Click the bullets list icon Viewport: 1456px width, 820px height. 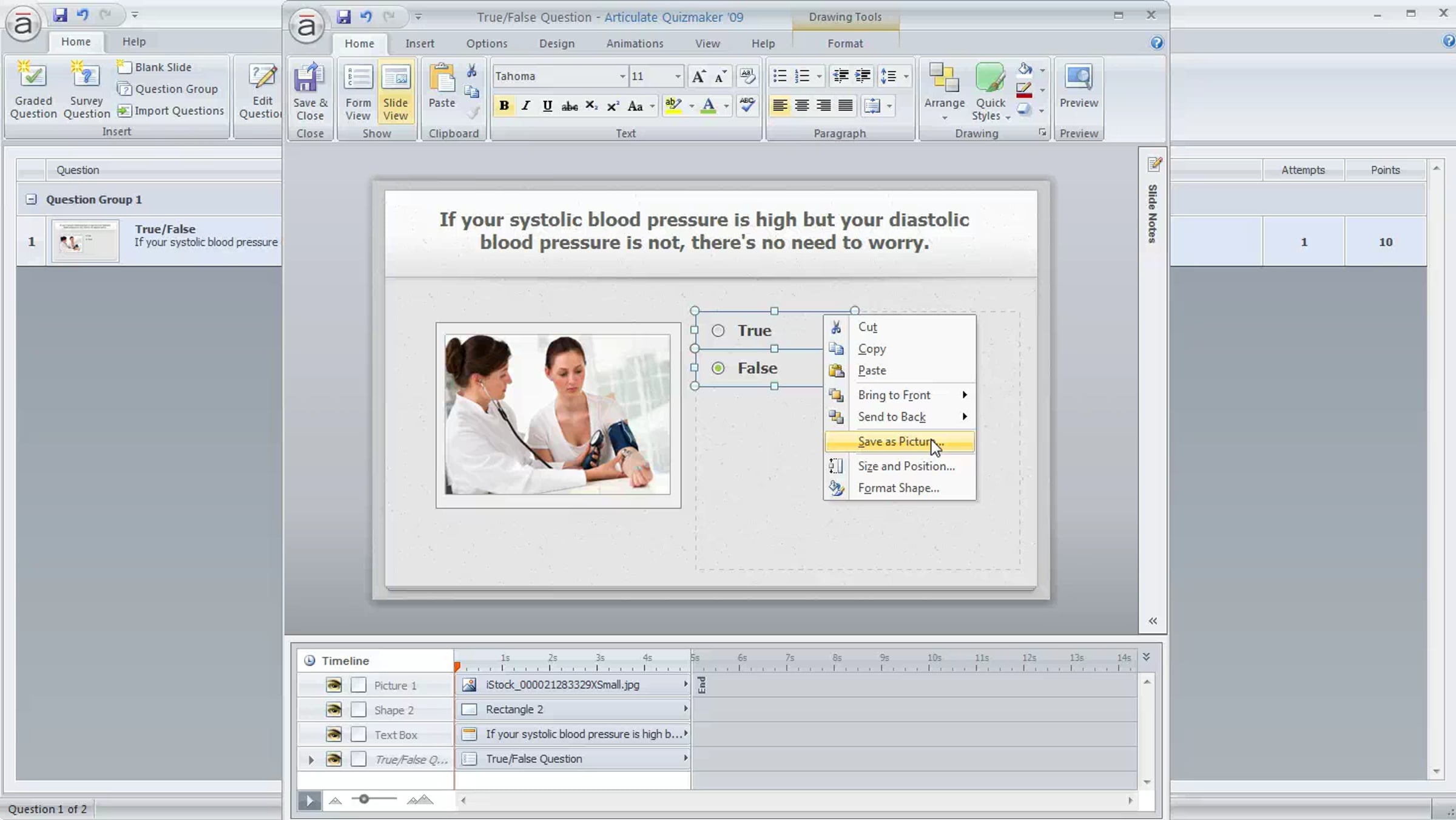tap(780, 76)
